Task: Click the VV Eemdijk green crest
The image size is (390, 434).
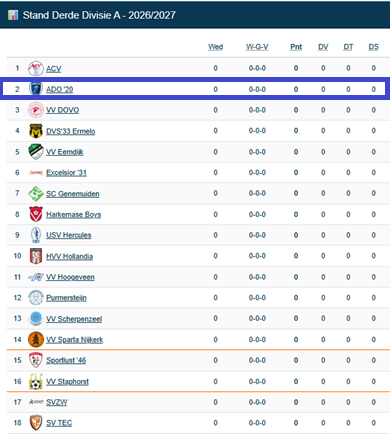Action: [x=36, y=152]
